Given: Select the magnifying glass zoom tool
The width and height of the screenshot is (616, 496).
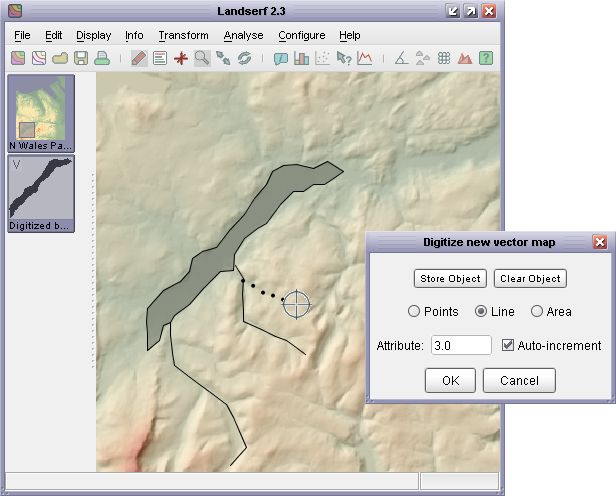Looking at the screenshot, I should point(202,58).
